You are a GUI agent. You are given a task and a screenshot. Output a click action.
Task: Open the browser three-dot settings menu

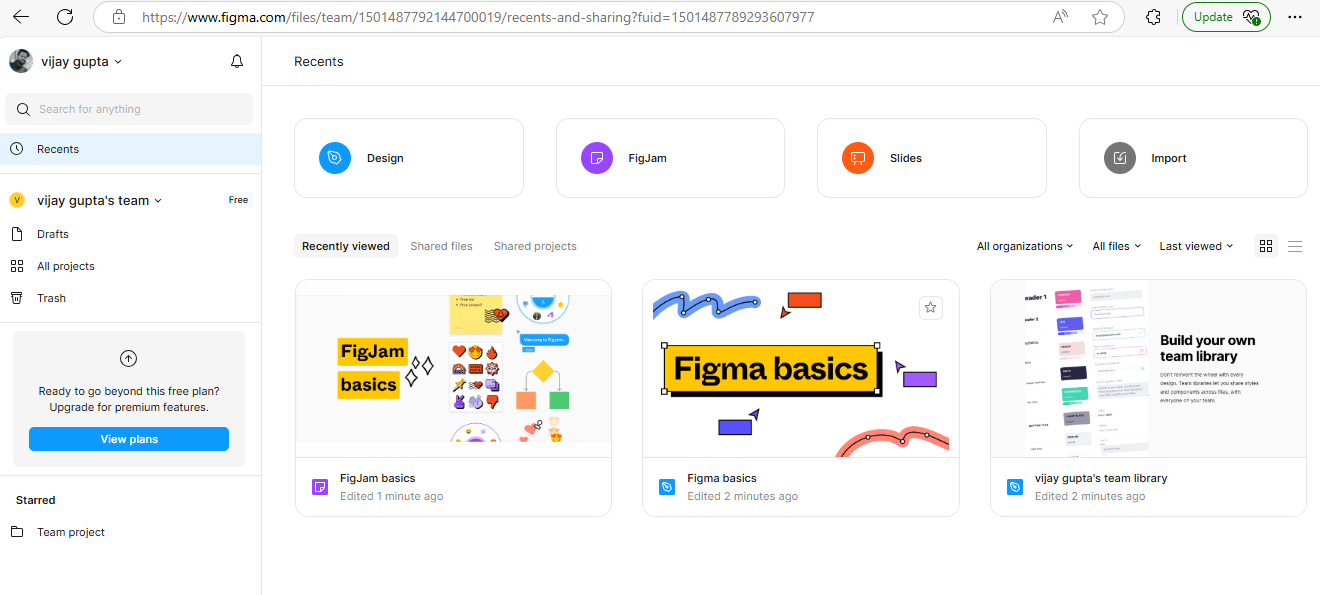[x=1295, y=17]
